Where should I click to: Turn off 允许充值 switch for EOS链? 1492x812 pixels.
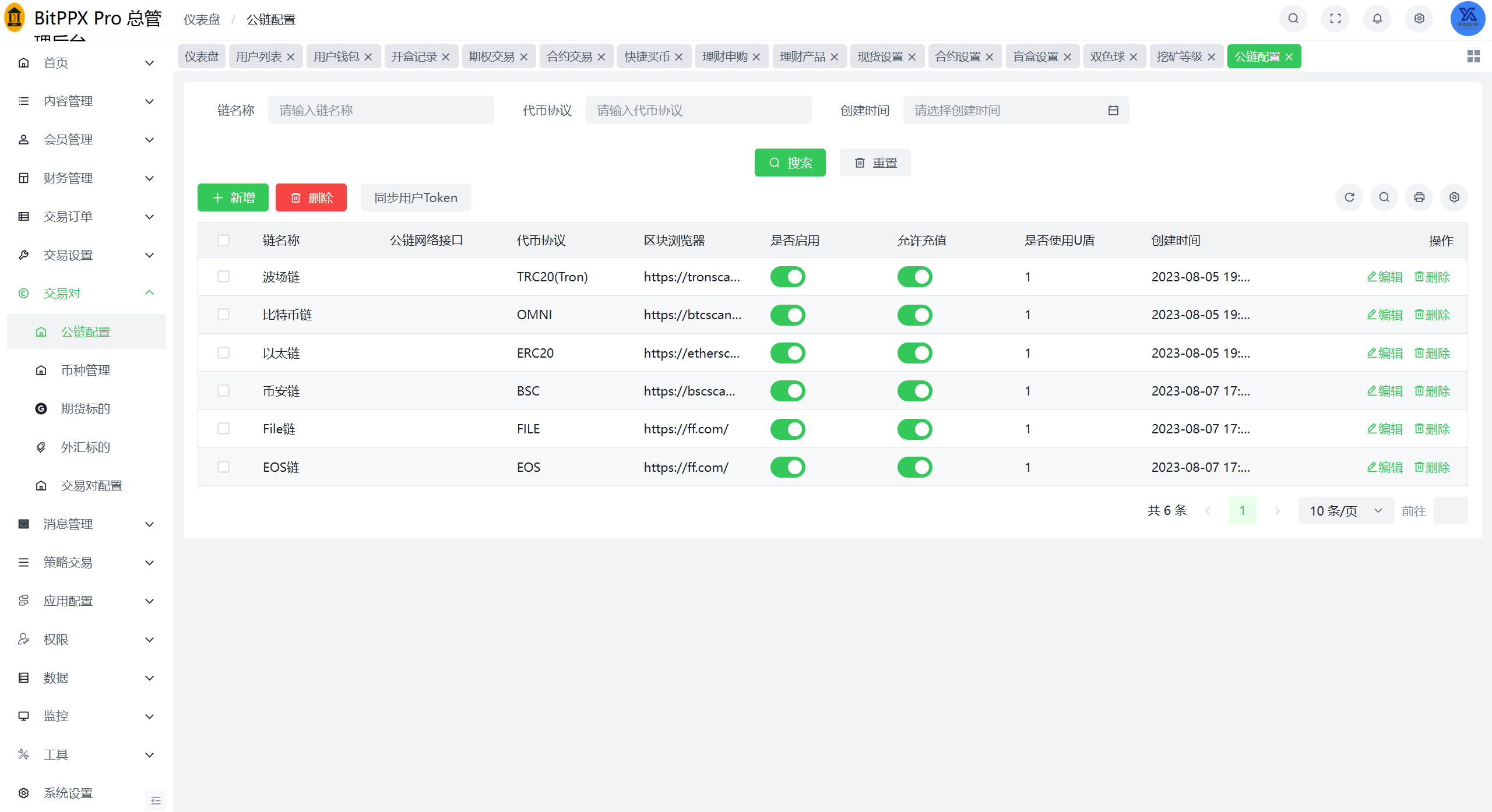pyautogui.click(x=914, y=467)
